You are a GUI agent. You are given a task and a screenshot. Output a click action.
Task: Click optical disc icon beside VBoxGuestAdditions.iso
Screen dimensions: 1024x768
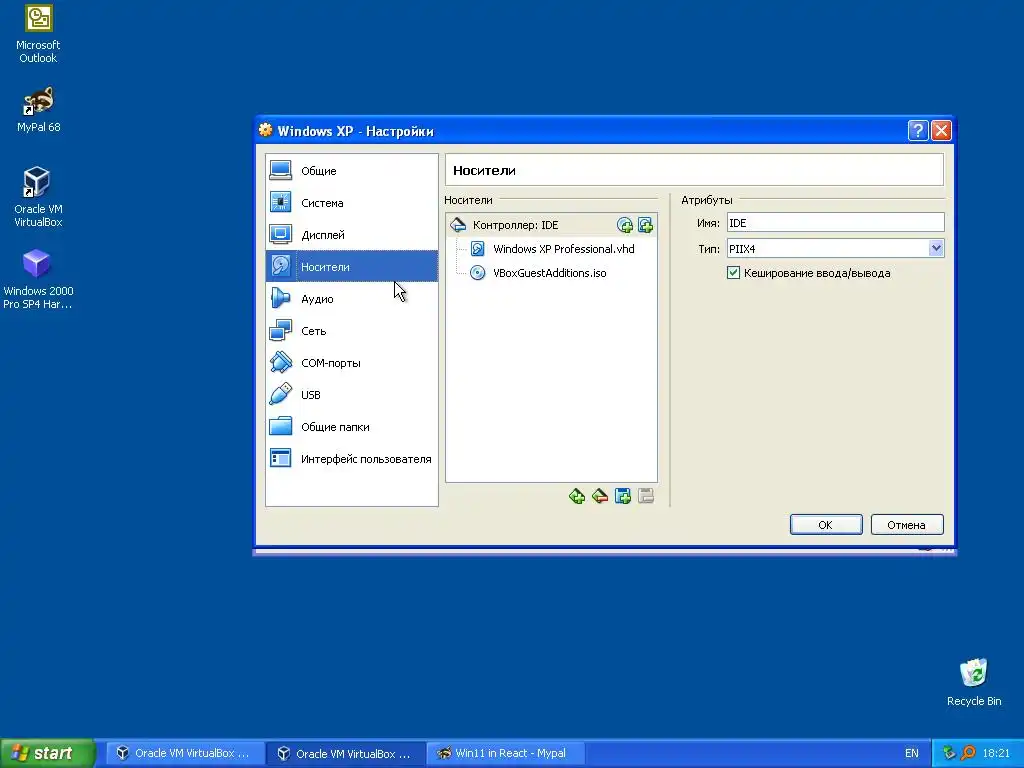pyautogui.click(x=478, y=273)
